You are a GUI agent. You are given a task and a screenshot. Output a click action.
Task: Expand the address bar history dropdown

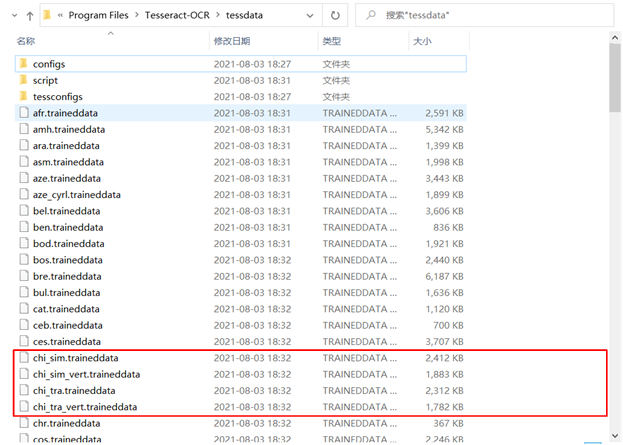click(310, 16)
